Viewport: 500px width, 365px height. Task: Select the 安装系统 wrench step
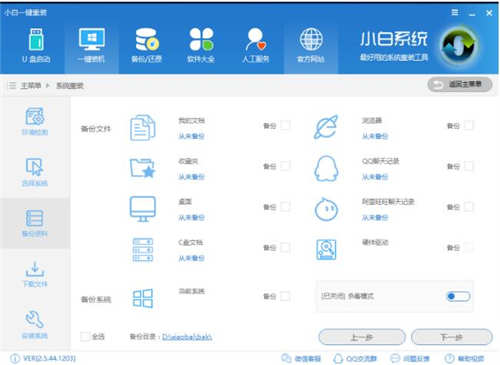point(35,325)
